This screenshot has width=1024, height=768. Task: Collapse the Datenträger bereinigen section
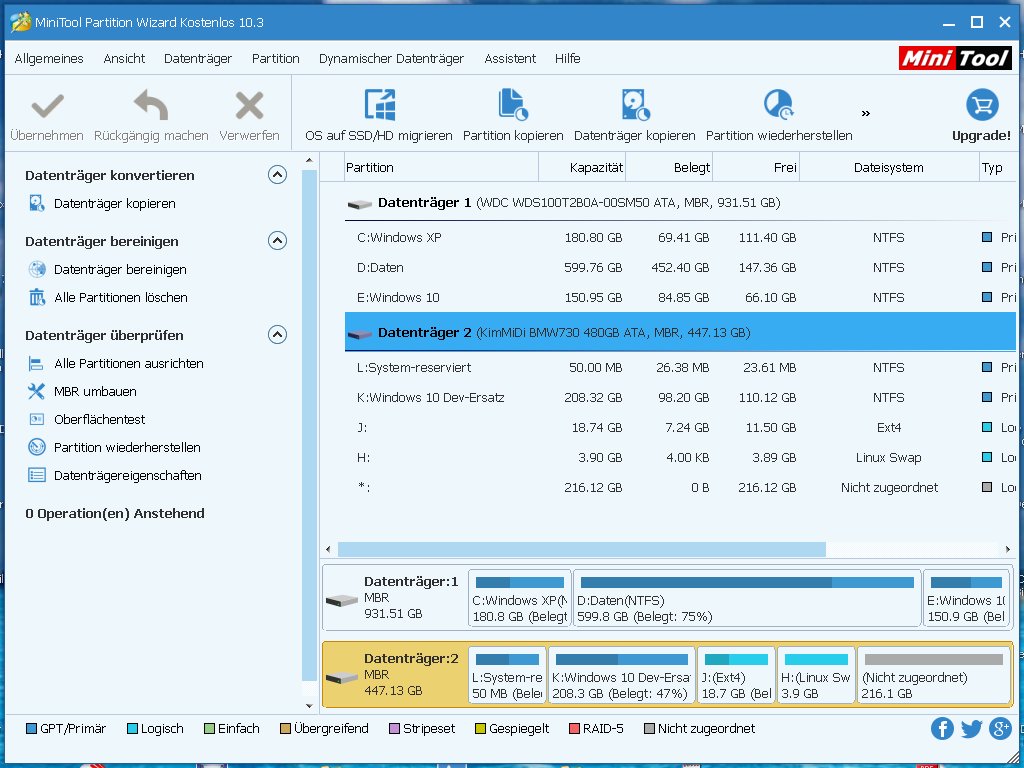278,241
